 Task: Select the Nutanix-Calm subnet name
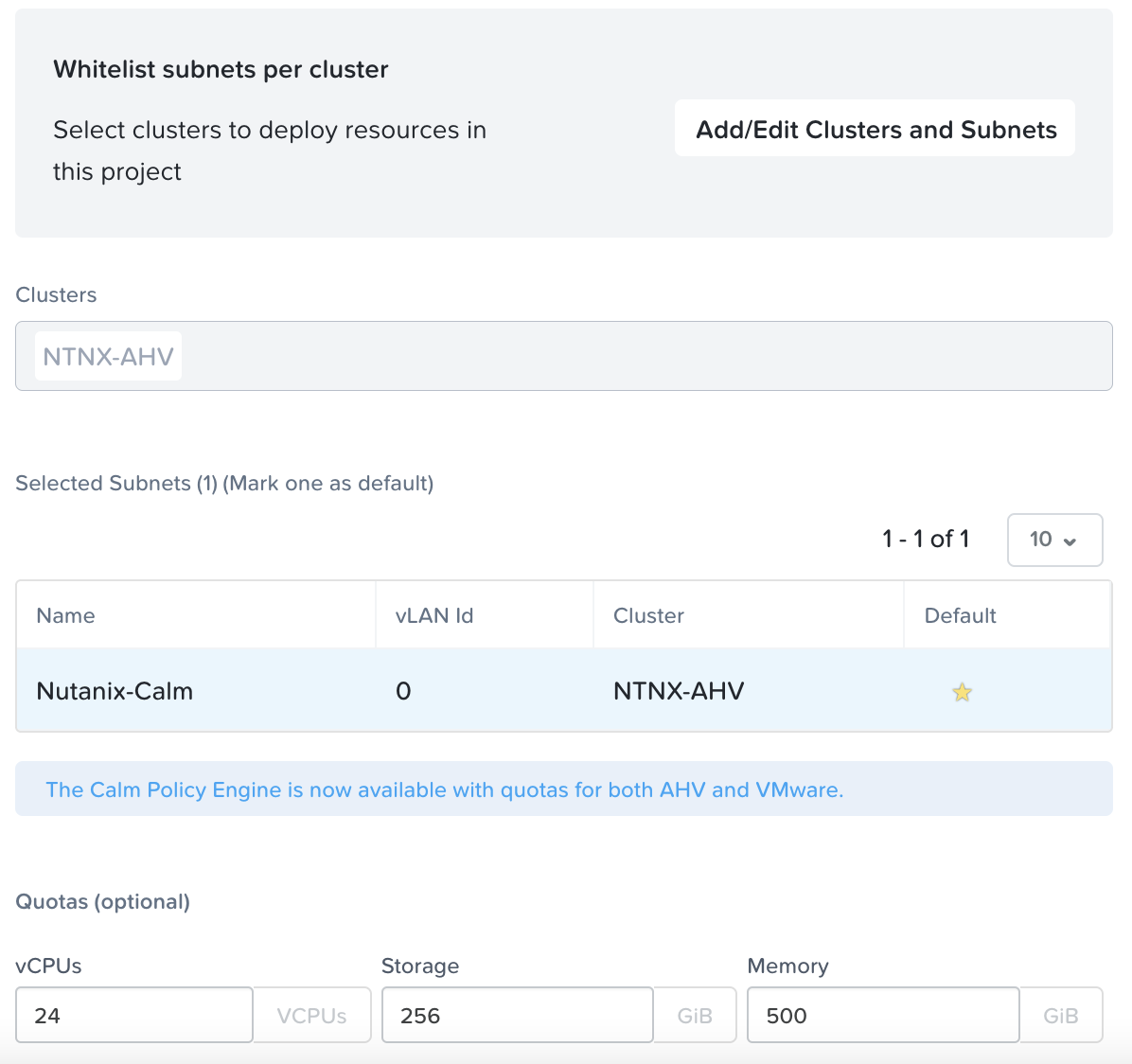point(115,691)
